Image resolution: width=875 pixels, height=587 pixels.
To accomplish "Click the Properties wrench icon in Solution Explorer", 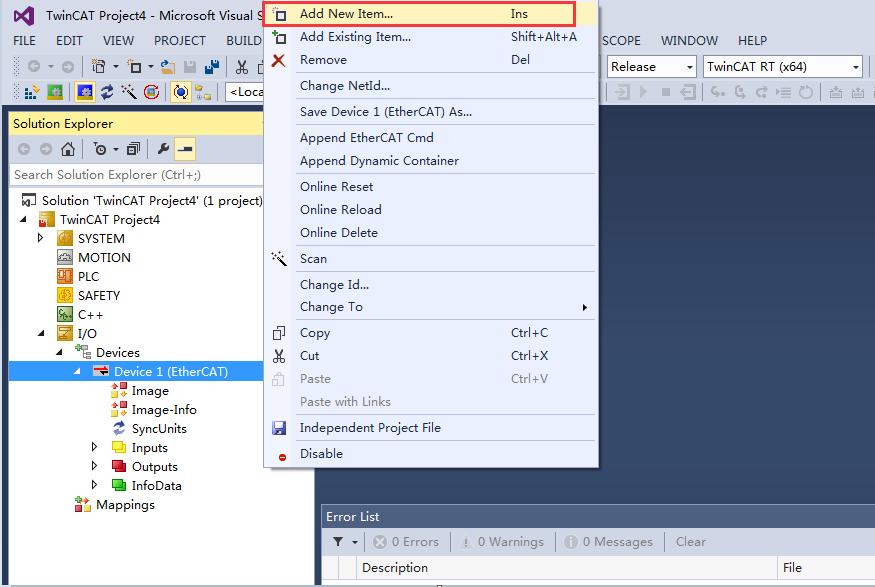I will coord(163,149).
